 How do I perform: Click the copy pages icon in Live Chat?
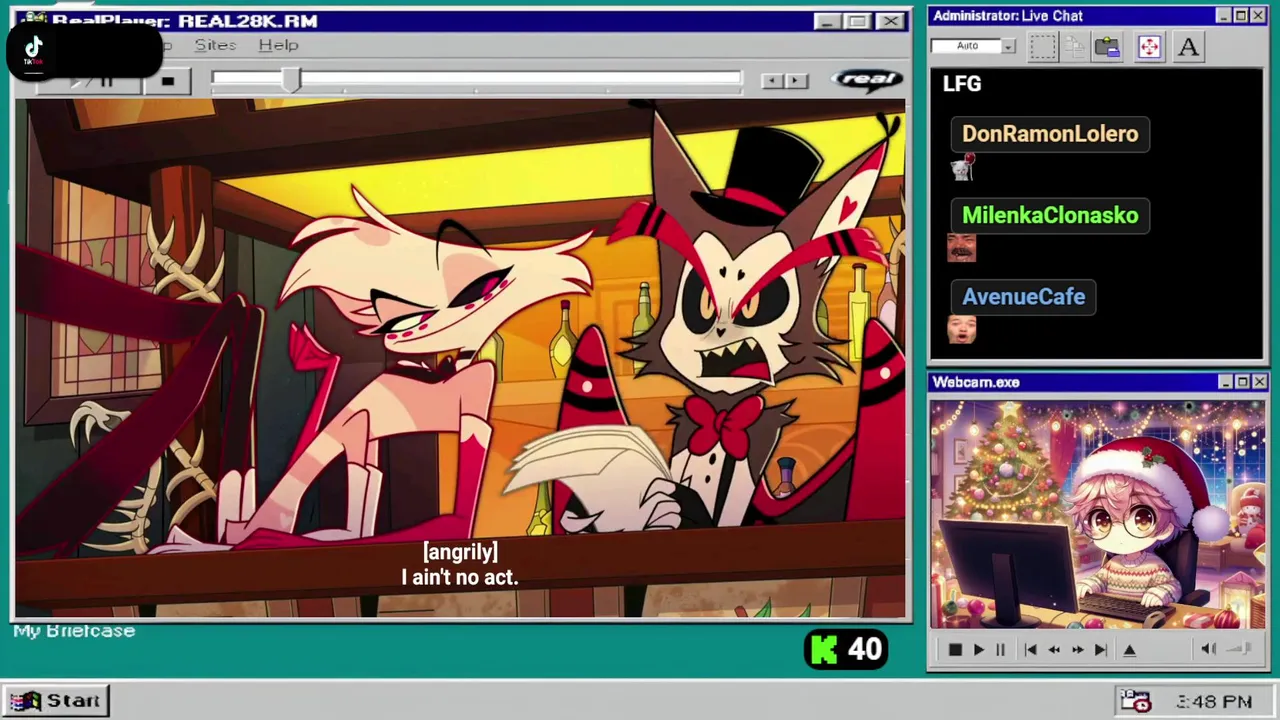[1074, 47]
